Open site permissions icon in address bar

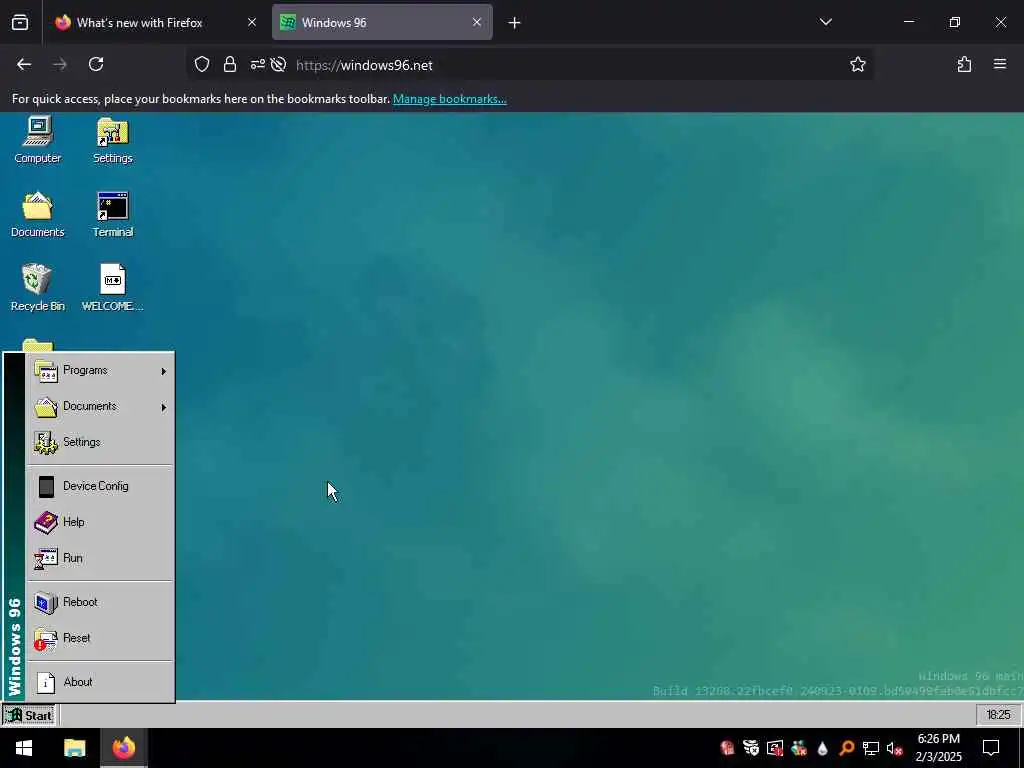pos(258,65)
